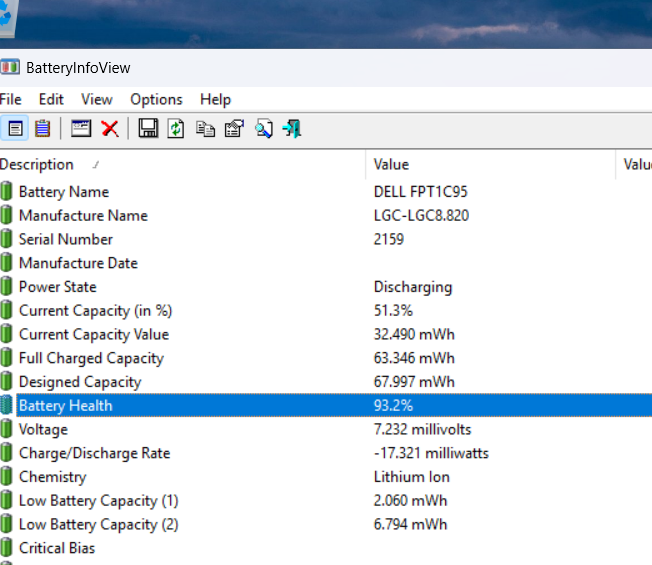Select the Charge/Discharge Rate row label

[95, 453]
